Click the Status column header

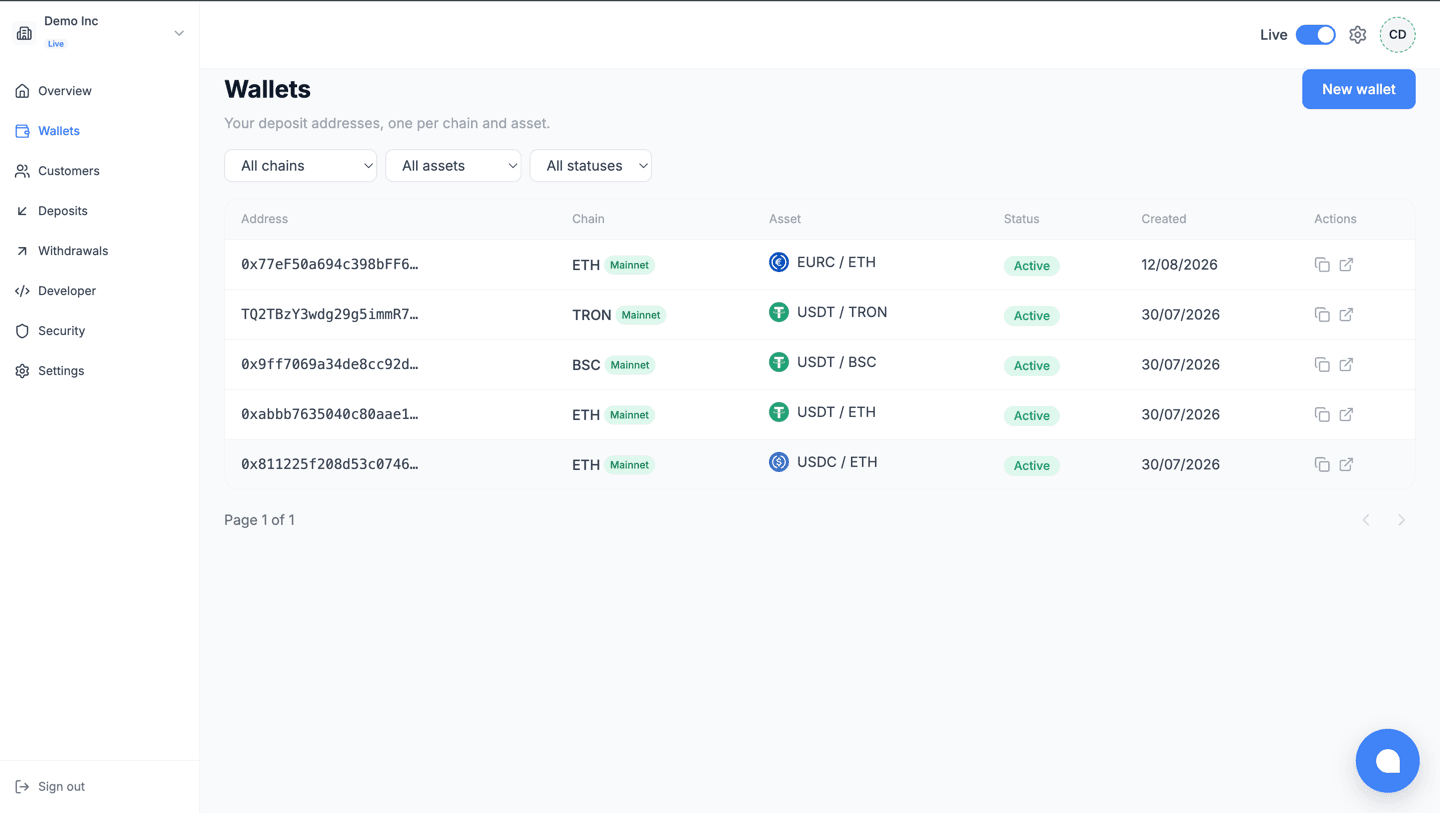(x=1021, y=219)
